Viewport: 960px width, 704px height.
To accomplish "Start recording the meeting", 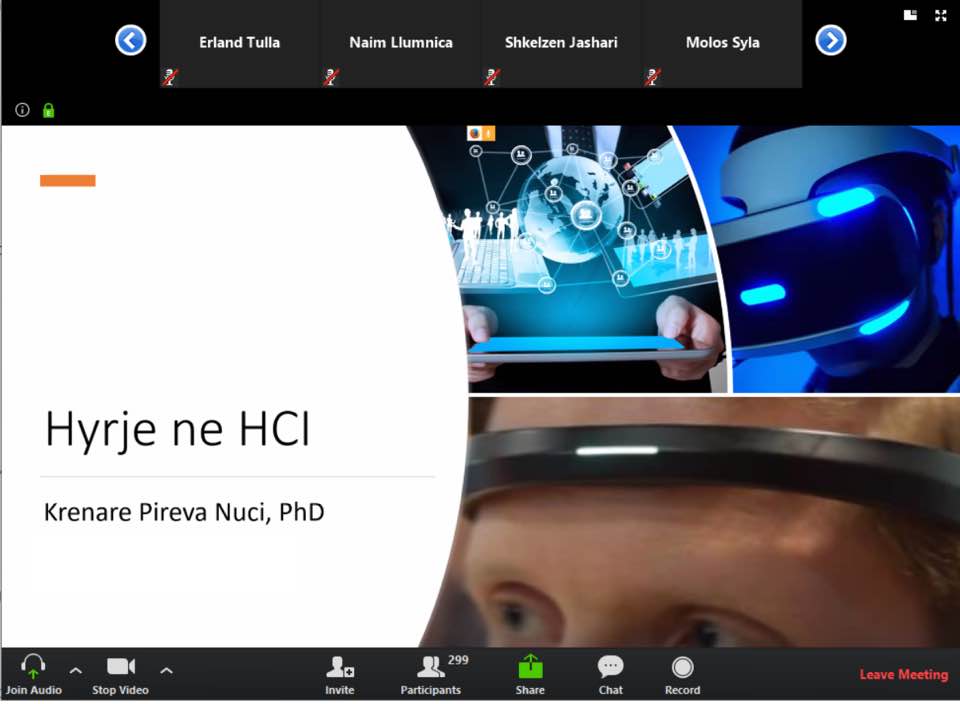I will click(683, 675).
